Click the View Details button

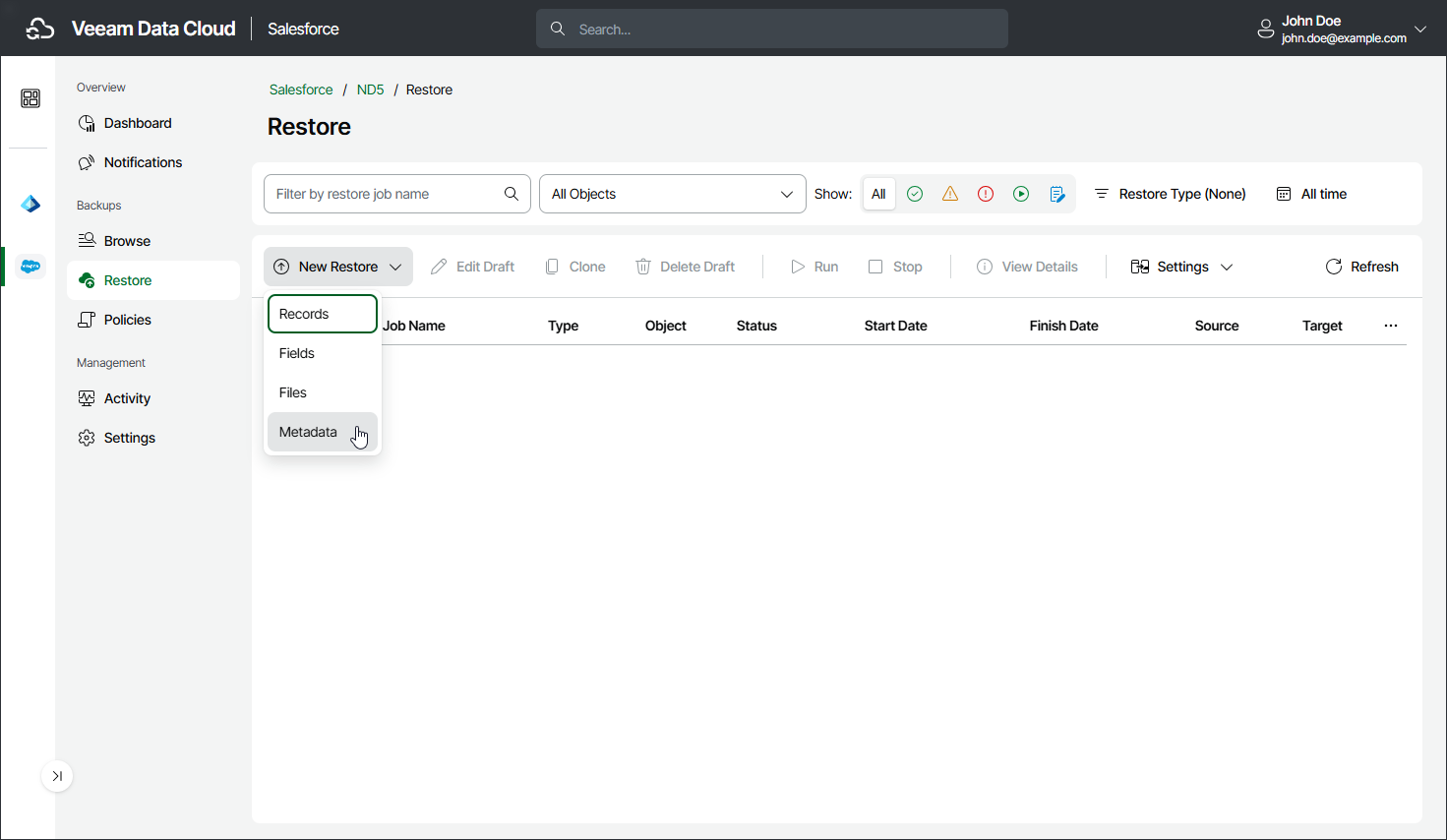coord(1027,267)
